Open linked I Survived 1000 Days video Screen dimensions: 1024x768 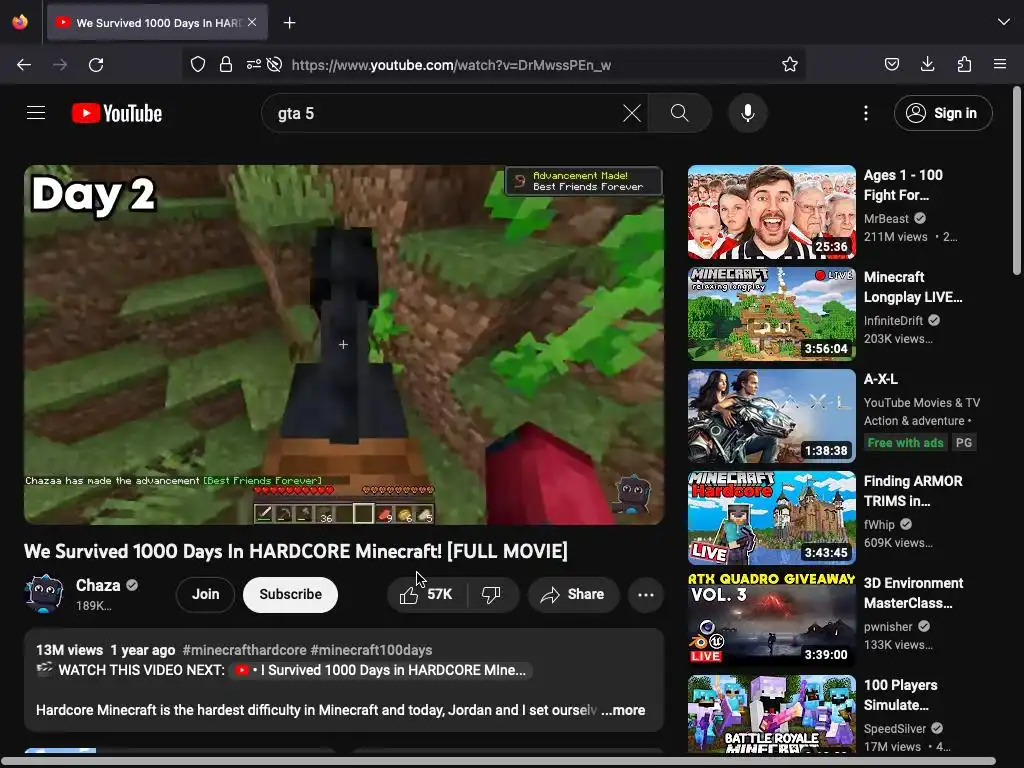pos(381,670)
